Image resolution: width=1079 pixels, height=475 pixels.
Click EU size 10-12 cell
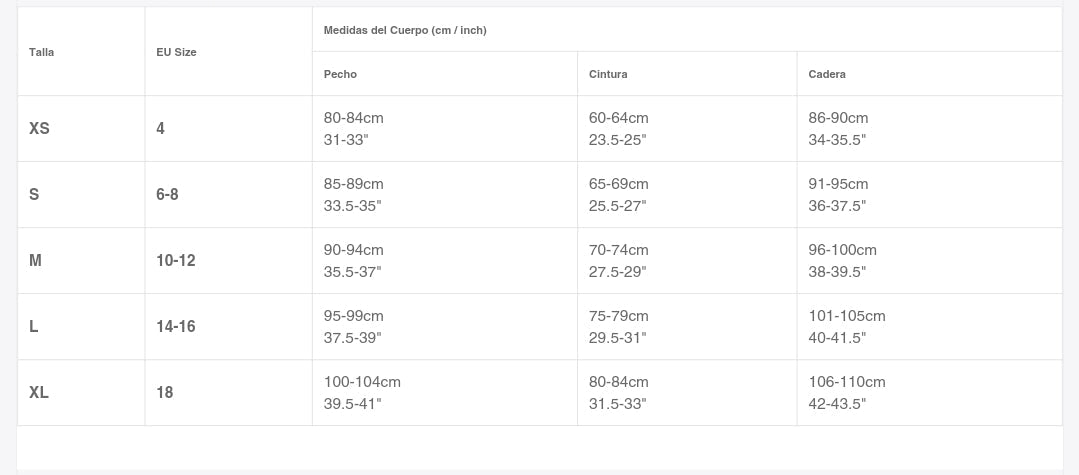pos(176,260)
